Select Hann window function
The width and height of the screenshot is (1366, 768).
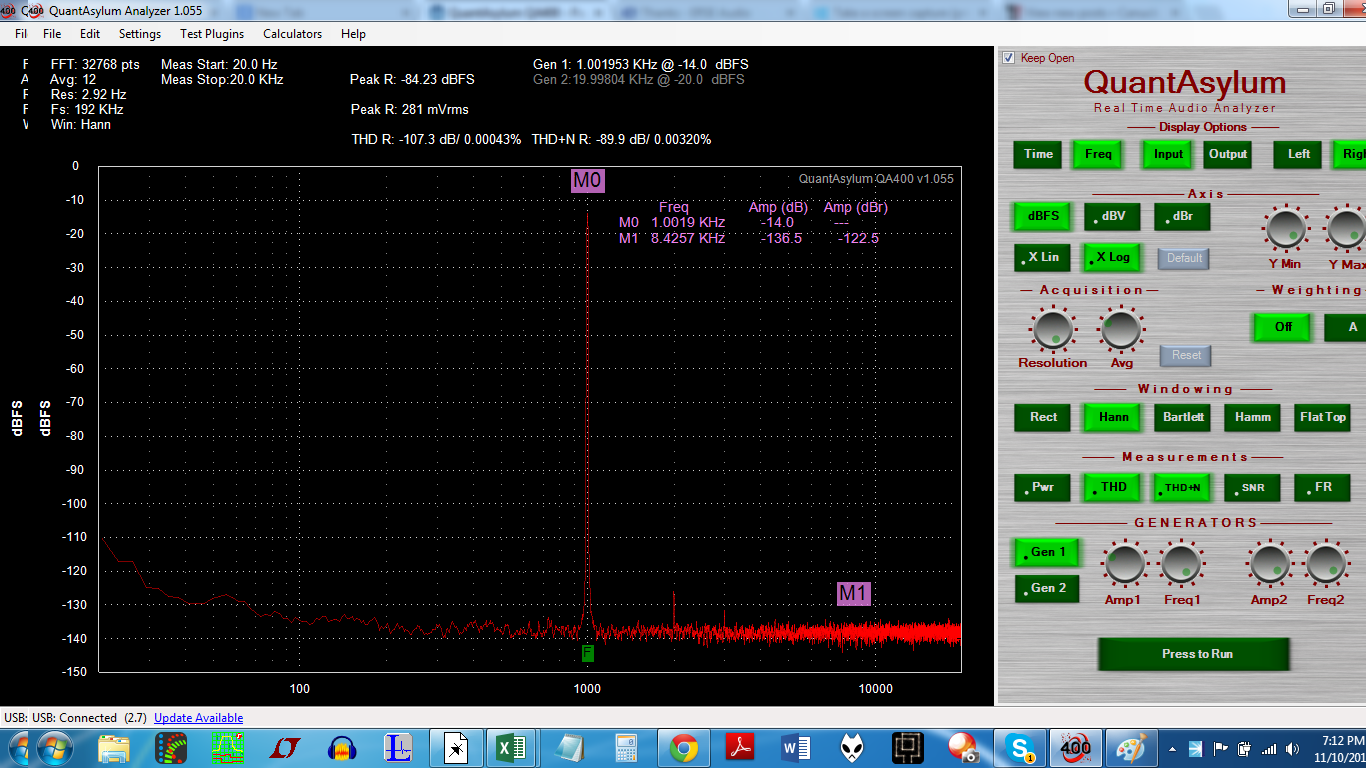1113,417
